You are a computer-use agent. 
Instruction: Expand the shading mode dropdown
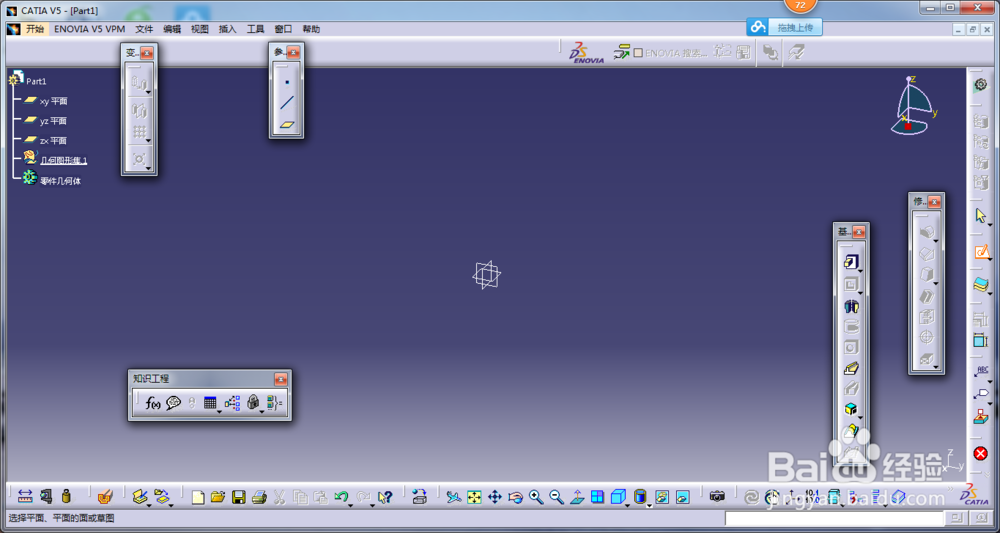click(x=649, y=505)
